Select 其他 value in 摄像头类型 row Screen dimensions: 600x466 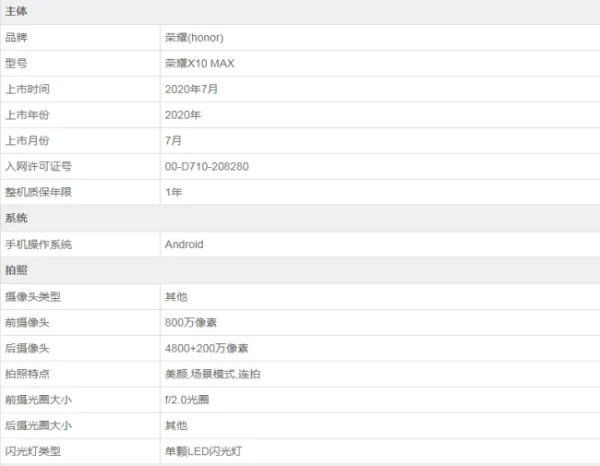pos(176,297)
